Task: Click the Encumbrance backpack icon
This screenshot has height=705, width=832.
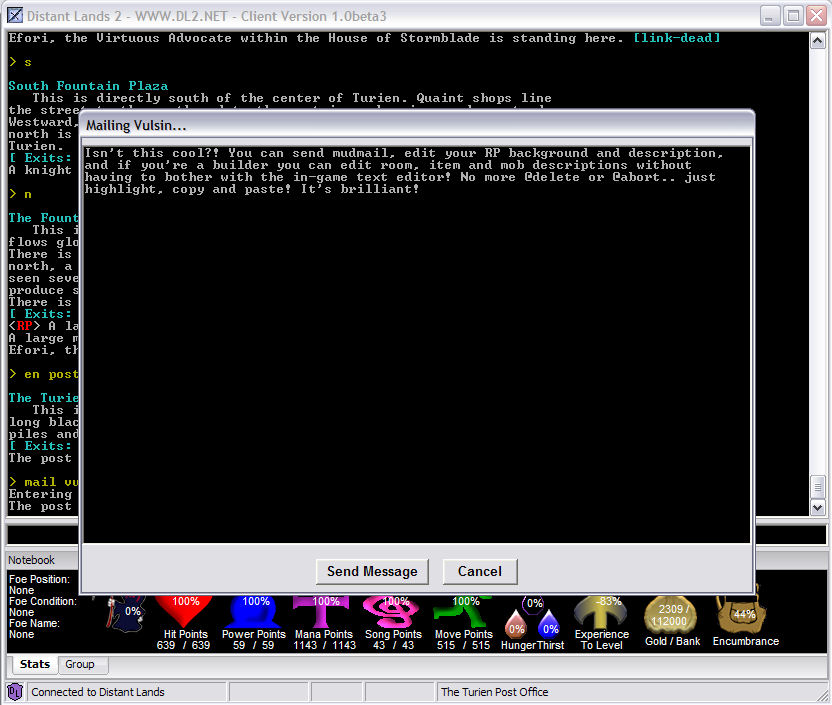Action: (744, 614)
